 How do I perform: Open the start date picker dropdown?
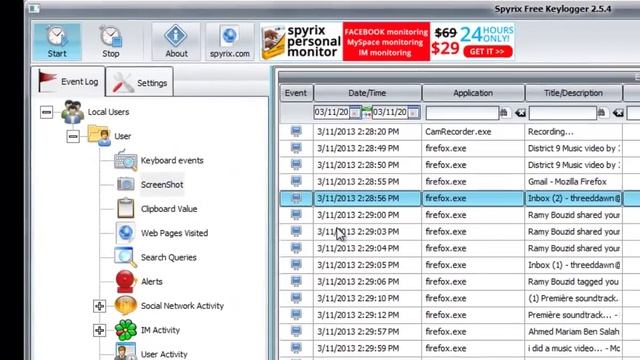coord(355,113)
